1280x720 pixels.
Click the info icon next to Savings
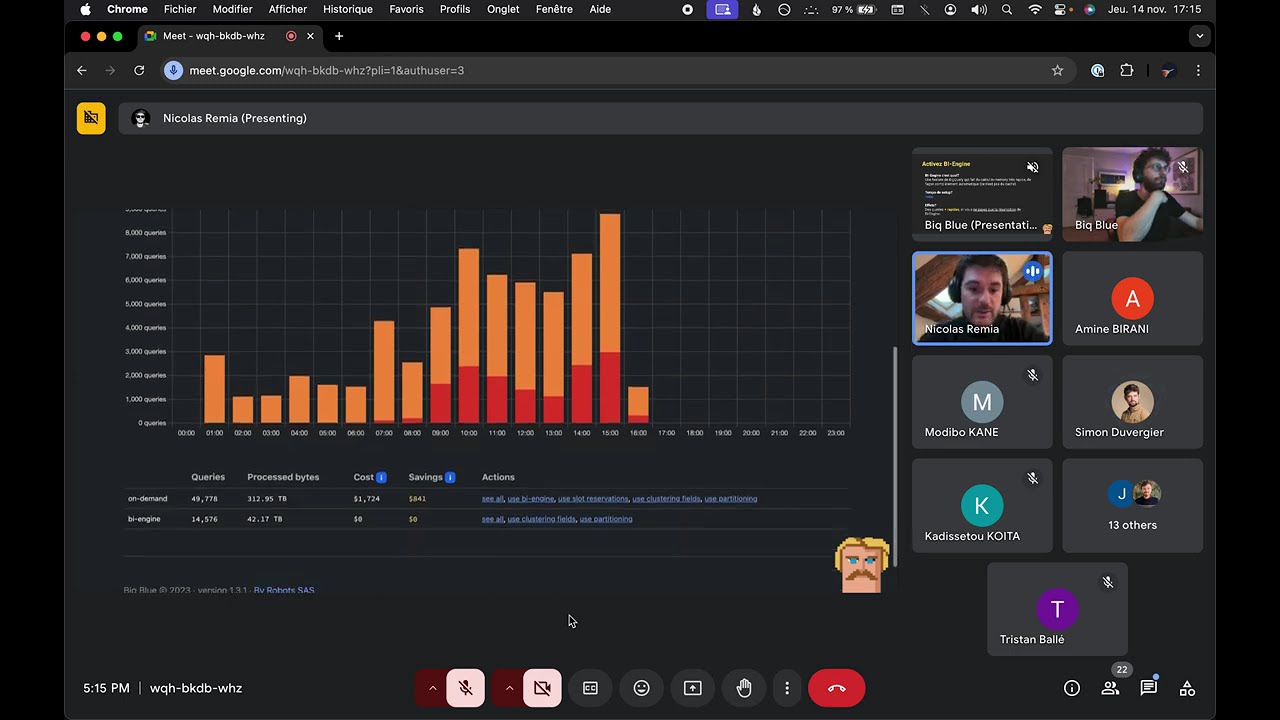pyautogui.click(x=450, y=477)
